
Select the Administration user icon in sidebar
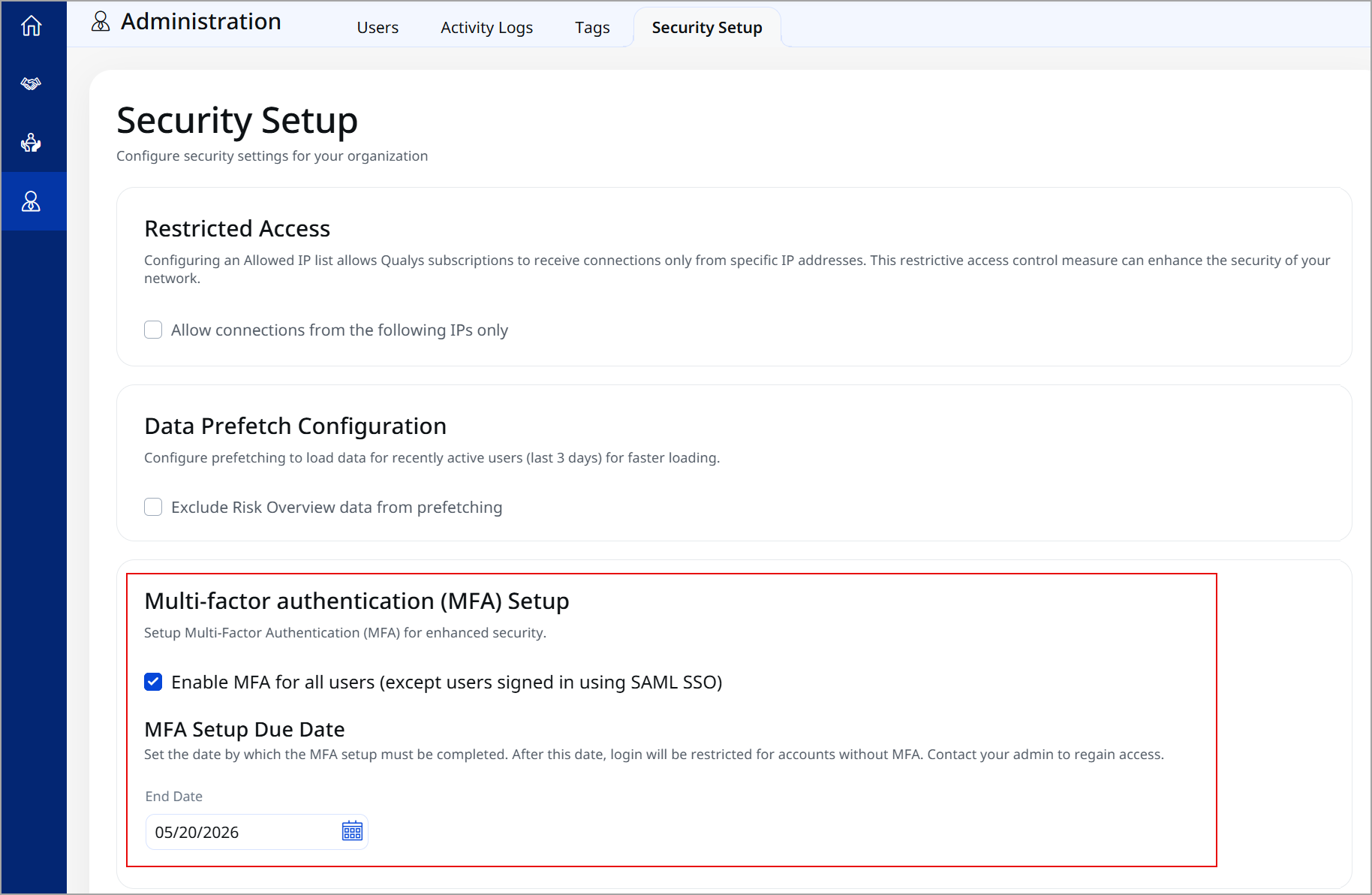[31, 201]
